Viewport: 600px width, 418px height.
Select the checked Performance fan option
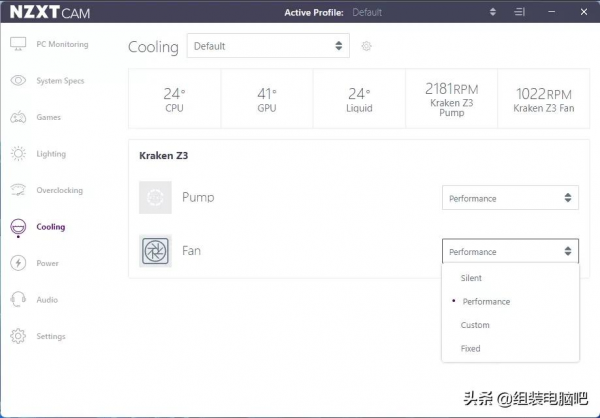click(x=486, y=301)
